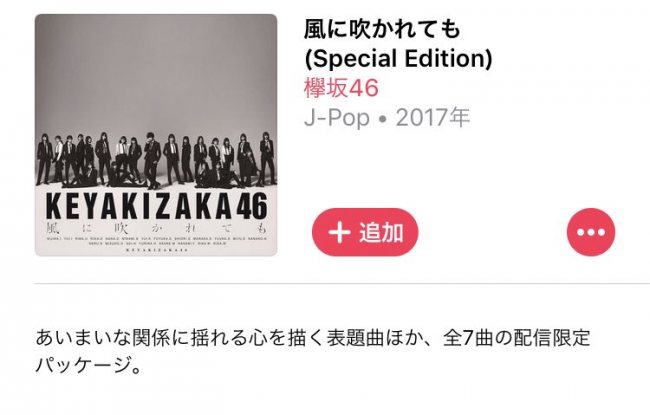This screenshot has width=650, height=415.
Task: Tap the member names credits on the cover
Action: pyautogui.click(x=157, y=241)
